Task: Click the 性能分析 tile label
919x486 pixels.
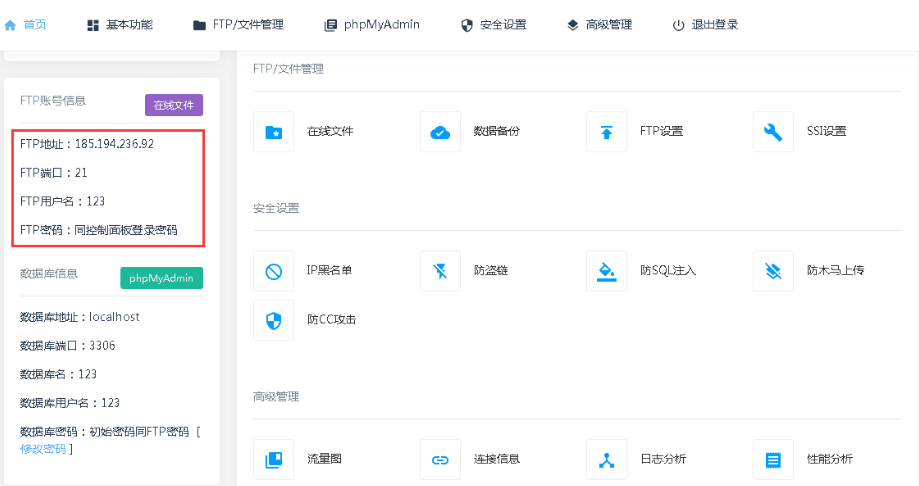Action: tap(829, 459)
